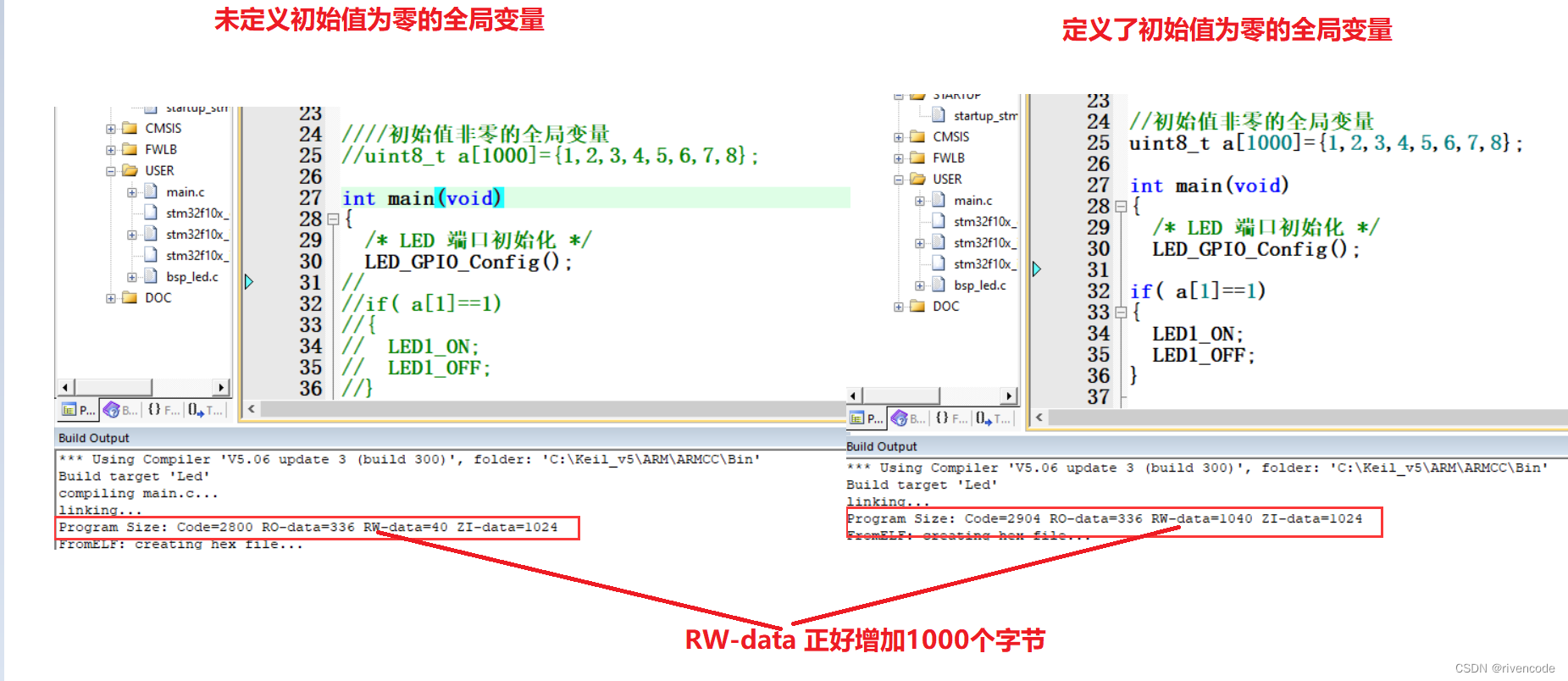Screen dimensions: 1568x681
Task: Select DOC group in right project tree
Action: pos(946,307)
